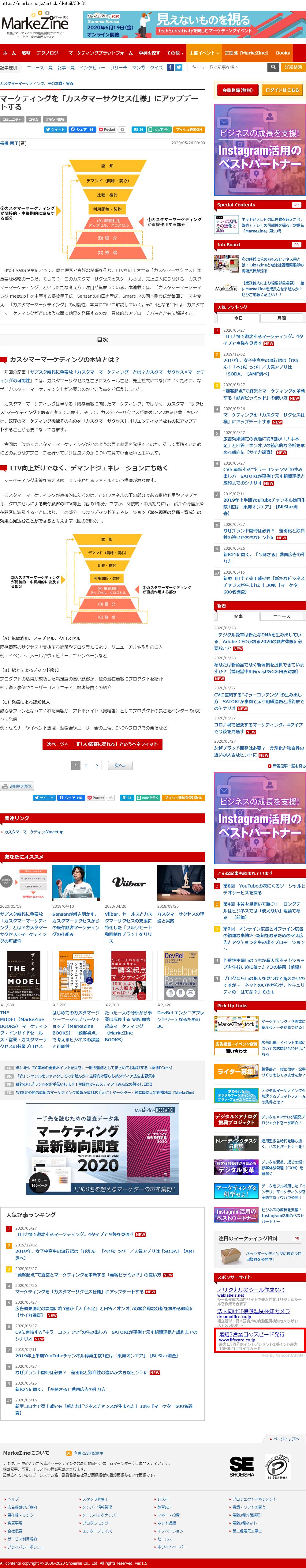The height and width of the screenshot is (1568, 306).
Task: Open Viibar recommended article thumbnail
Action: (x=128, y=883)
